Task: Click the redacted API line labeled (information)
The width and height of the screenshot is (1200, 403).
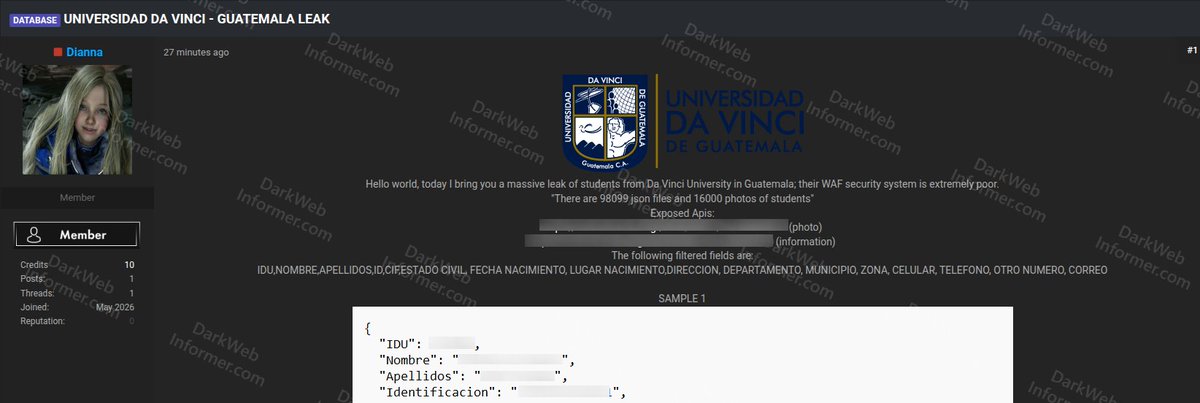Action: [680, 241]
